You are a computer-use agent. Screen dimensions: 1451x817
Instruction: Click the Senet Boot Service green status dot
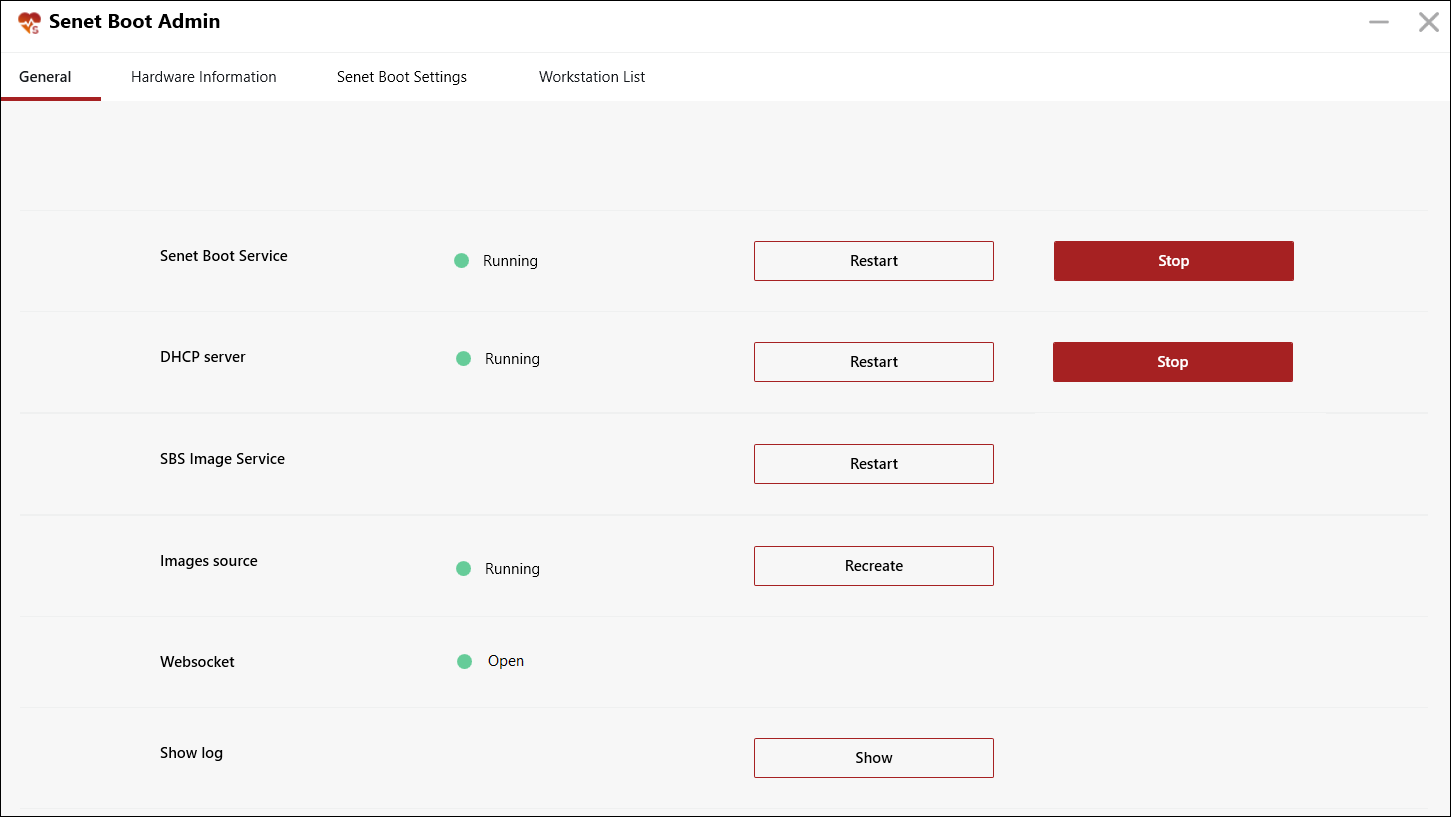[461, 261]
